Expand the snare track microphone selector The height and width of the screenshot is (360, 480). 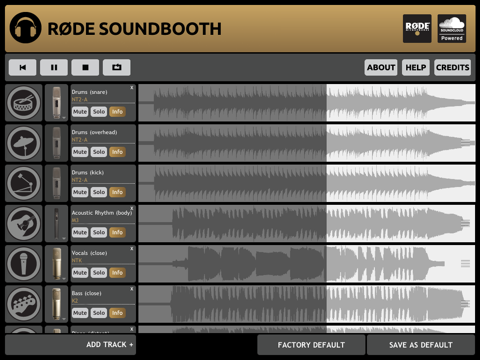click(57, 103)
